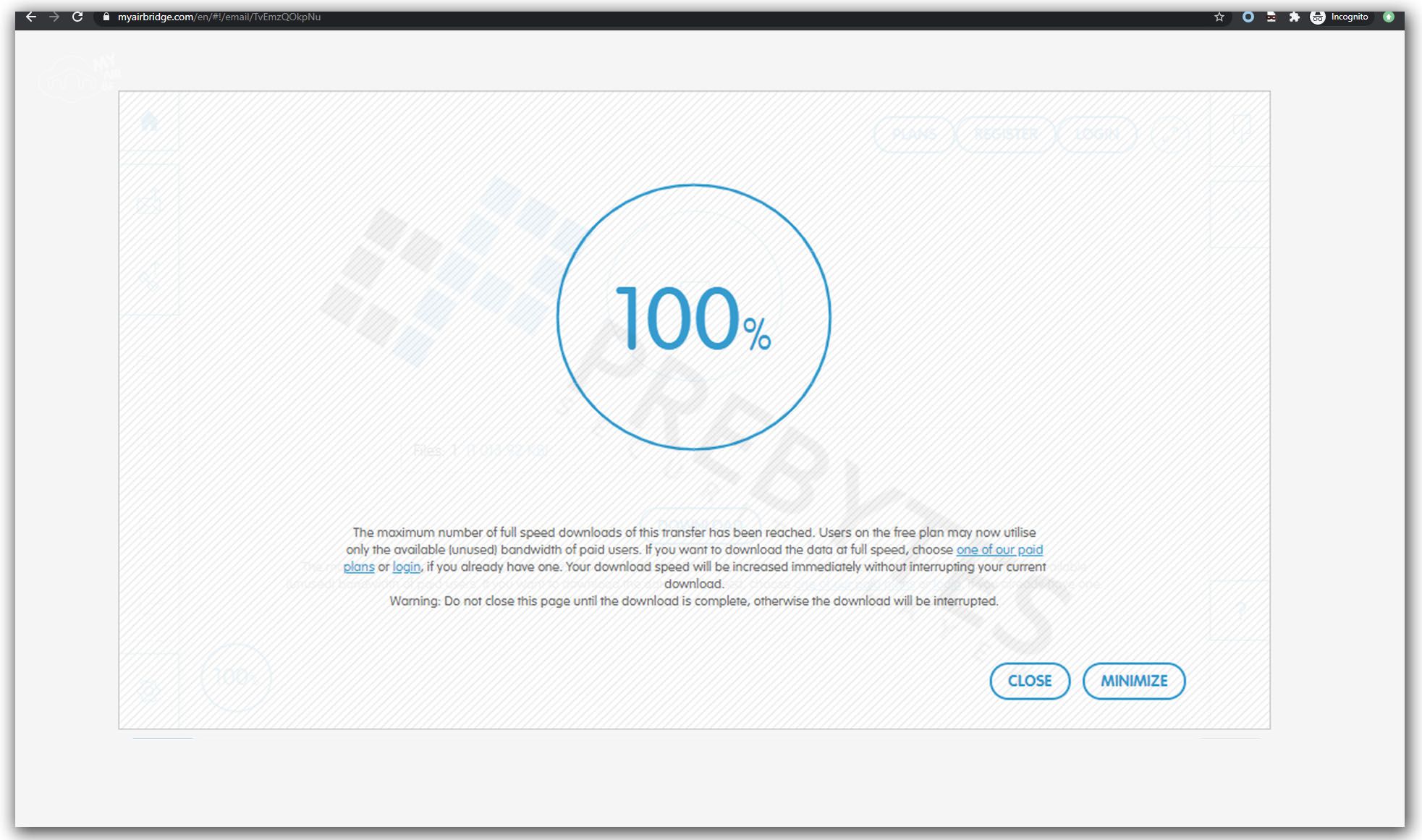
Task: Click the green Chrome update arrow icon
Action: tap(1388, 17)
